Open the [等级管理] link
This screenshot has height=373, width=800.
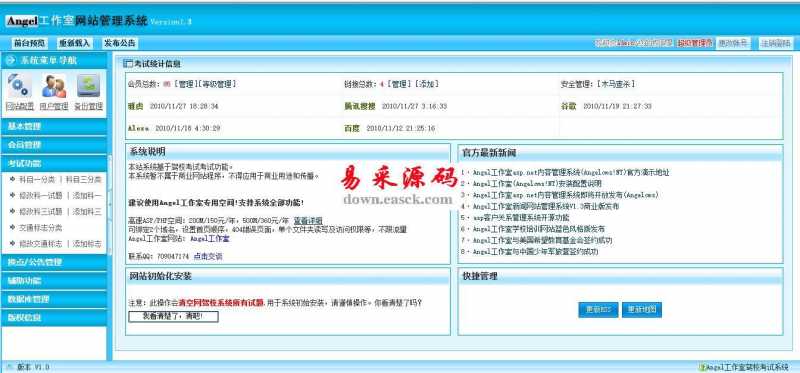pos(216,84)
